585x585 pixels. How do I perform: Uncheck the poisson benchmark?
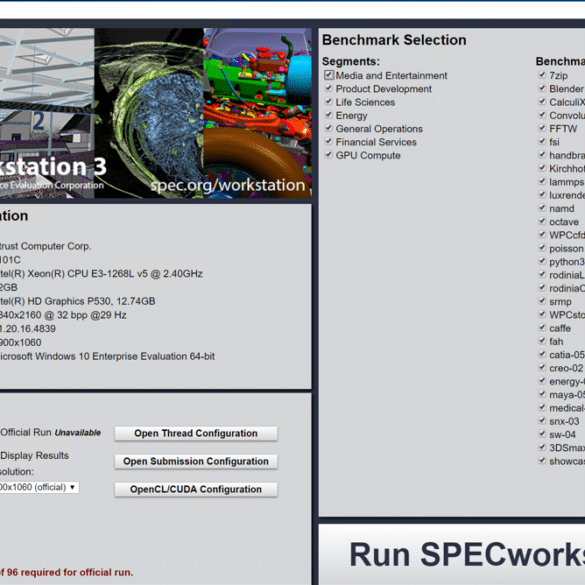click(x=542, y=248)
